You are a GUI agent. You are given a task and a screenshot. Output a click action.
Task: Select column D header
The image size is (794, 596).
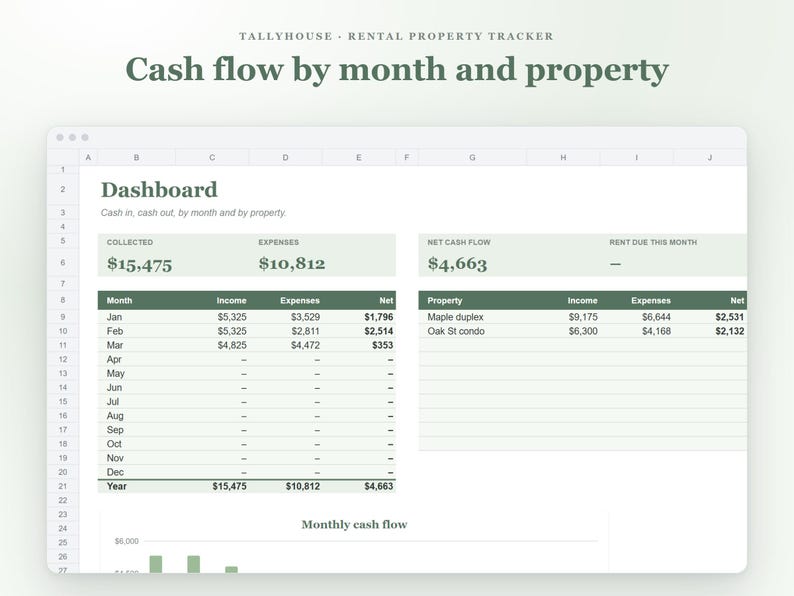click(x=286, y=157)
